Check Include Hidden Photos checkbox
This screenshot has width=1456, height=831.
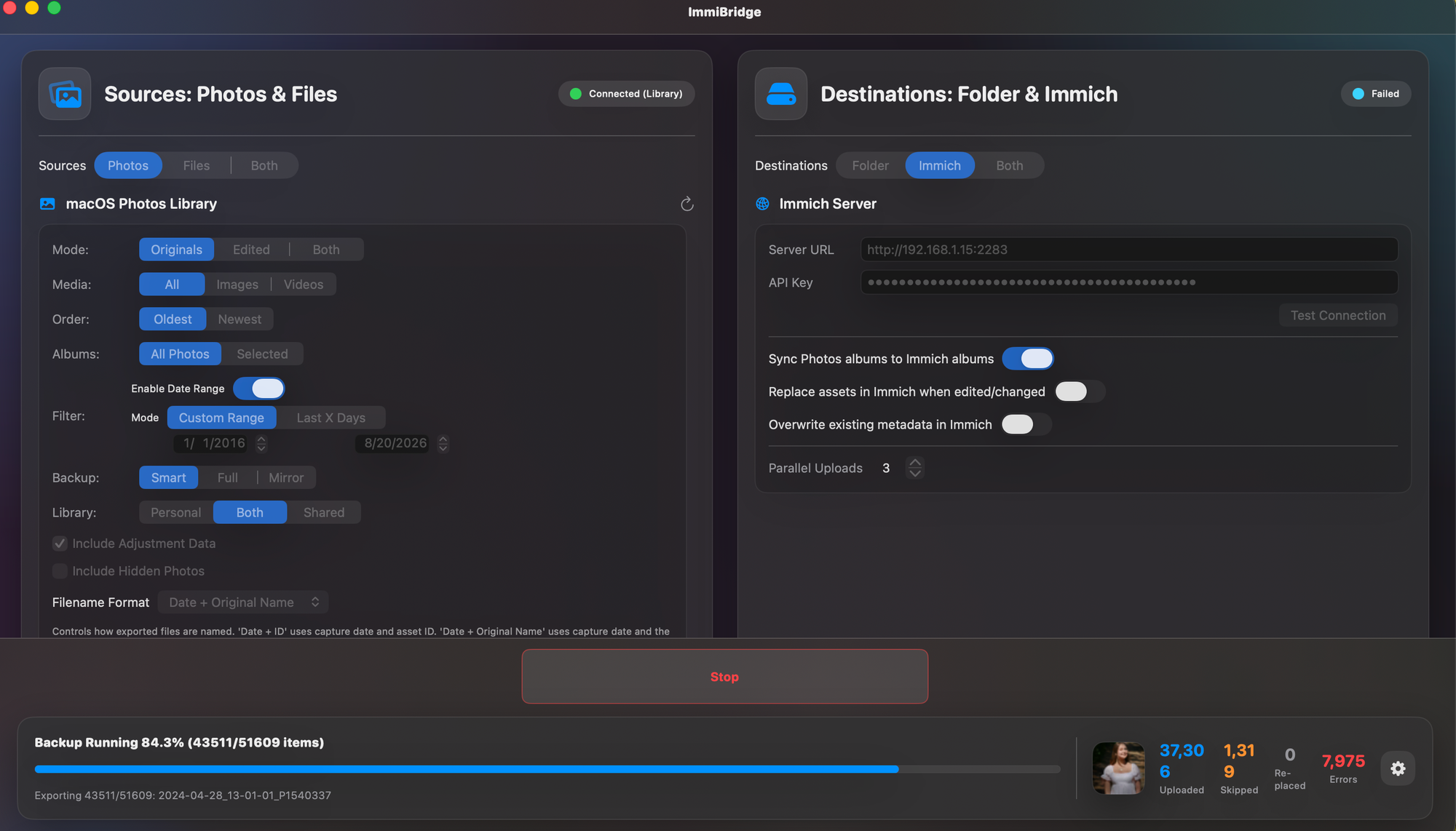click(x=60, y=571)
